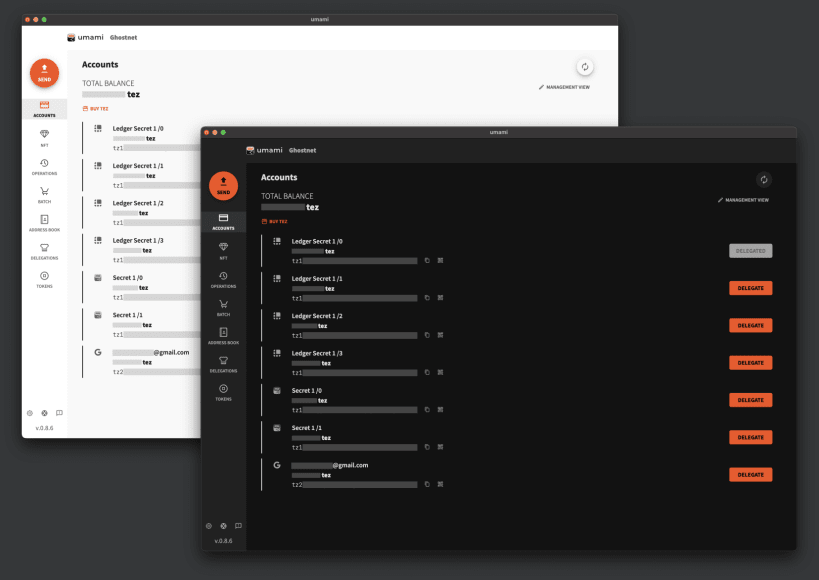The width and height of the screenshot is (819, 580).
Task: Click the Send button in light window
Action: pyautogui.click(x=44, y=73)
